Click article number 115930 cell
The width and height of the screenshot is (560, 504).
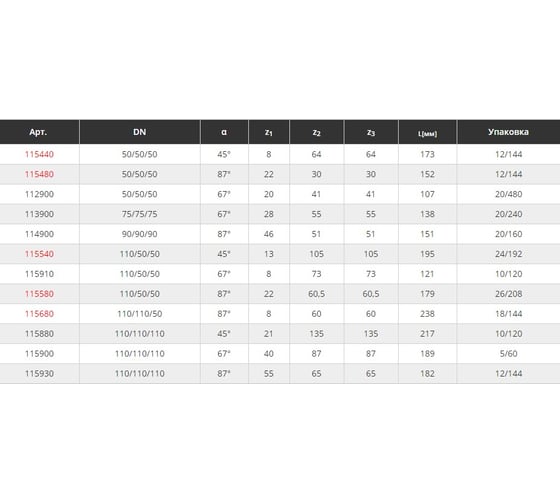click(x=39, y=374)
